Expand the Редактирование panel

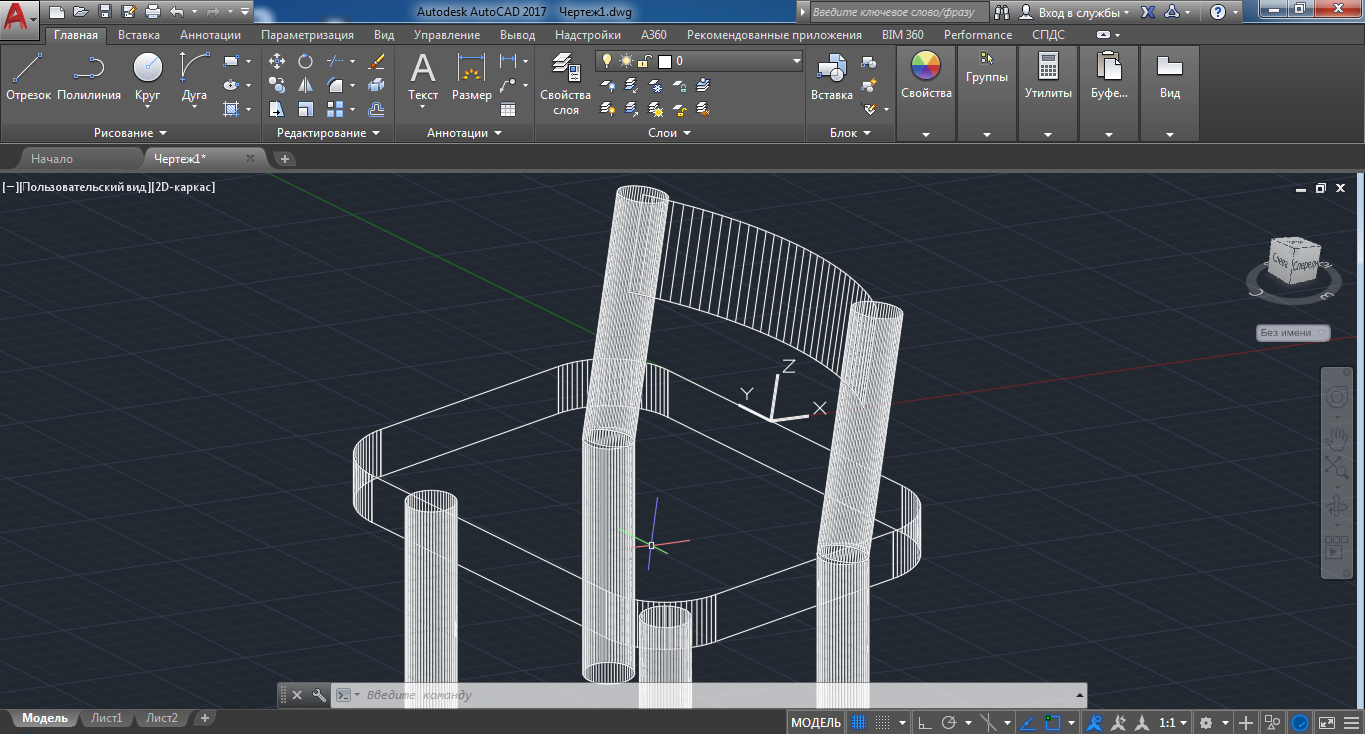pyautogui.click(x=328, y=133)
